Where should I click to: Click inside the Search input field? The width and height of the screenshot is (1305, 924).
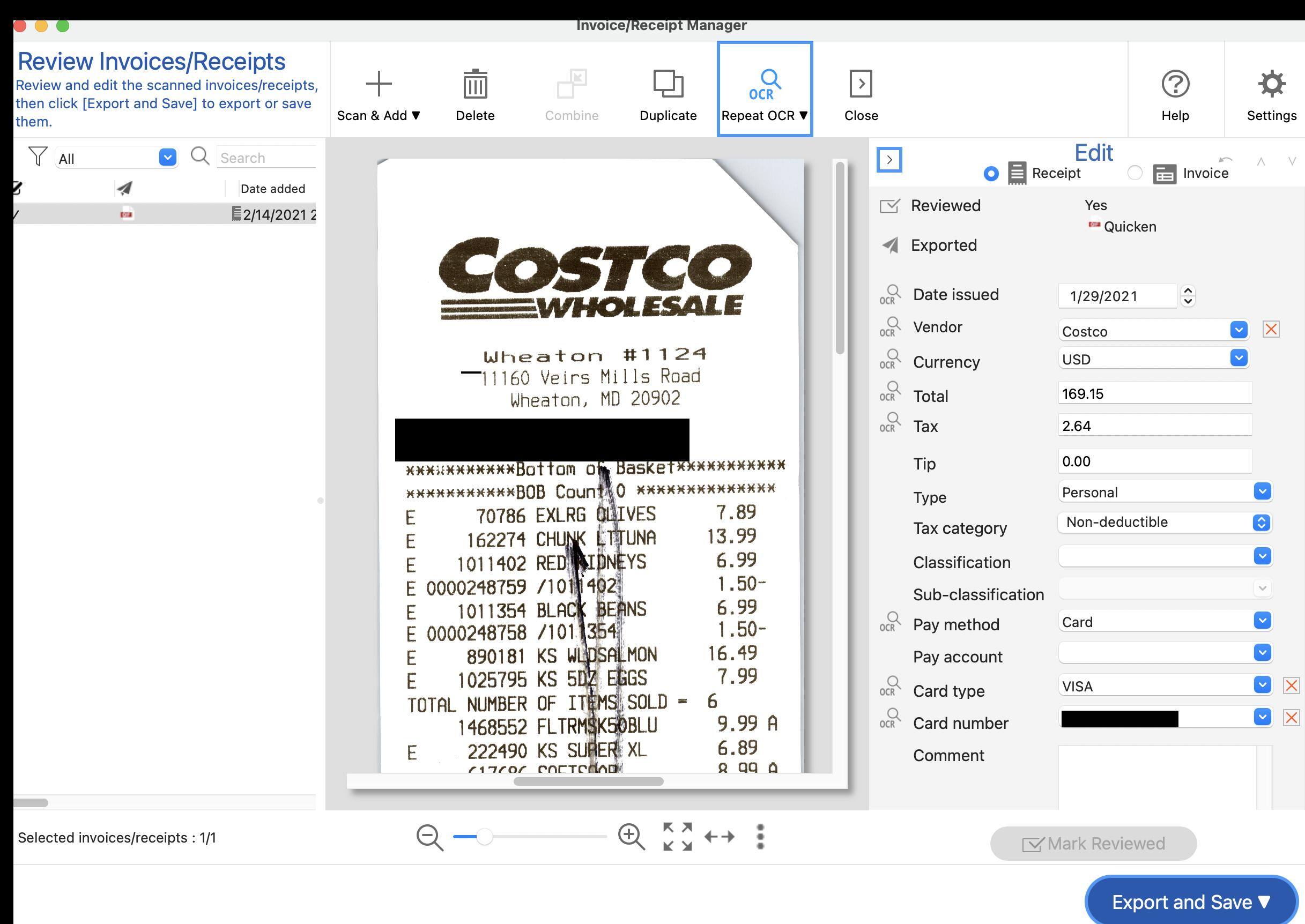266,158
